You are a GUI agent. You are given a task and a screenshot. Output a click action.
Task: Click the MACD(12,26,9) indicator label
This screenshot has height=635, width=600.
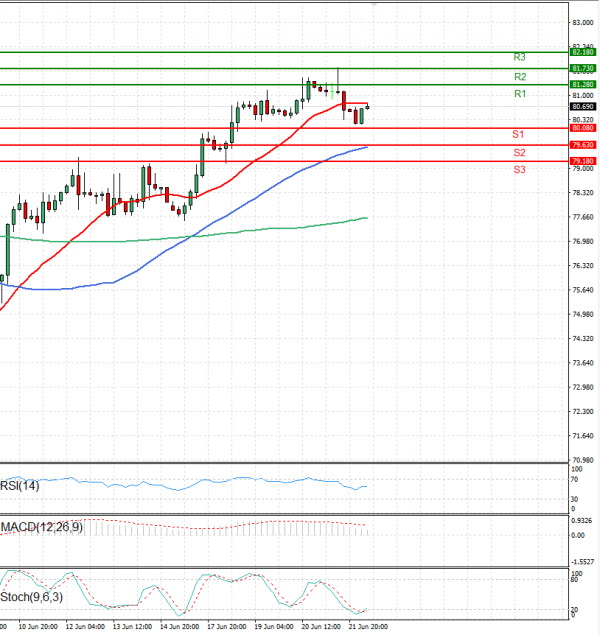(x=42, y=527)
